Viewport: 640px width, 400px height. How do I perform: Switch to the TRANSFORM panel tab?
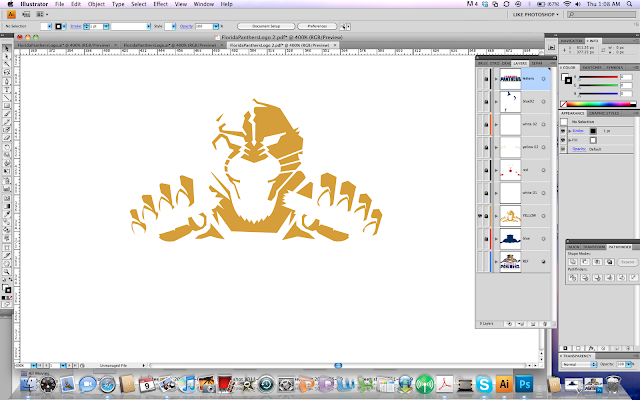[x=594, y=247]
